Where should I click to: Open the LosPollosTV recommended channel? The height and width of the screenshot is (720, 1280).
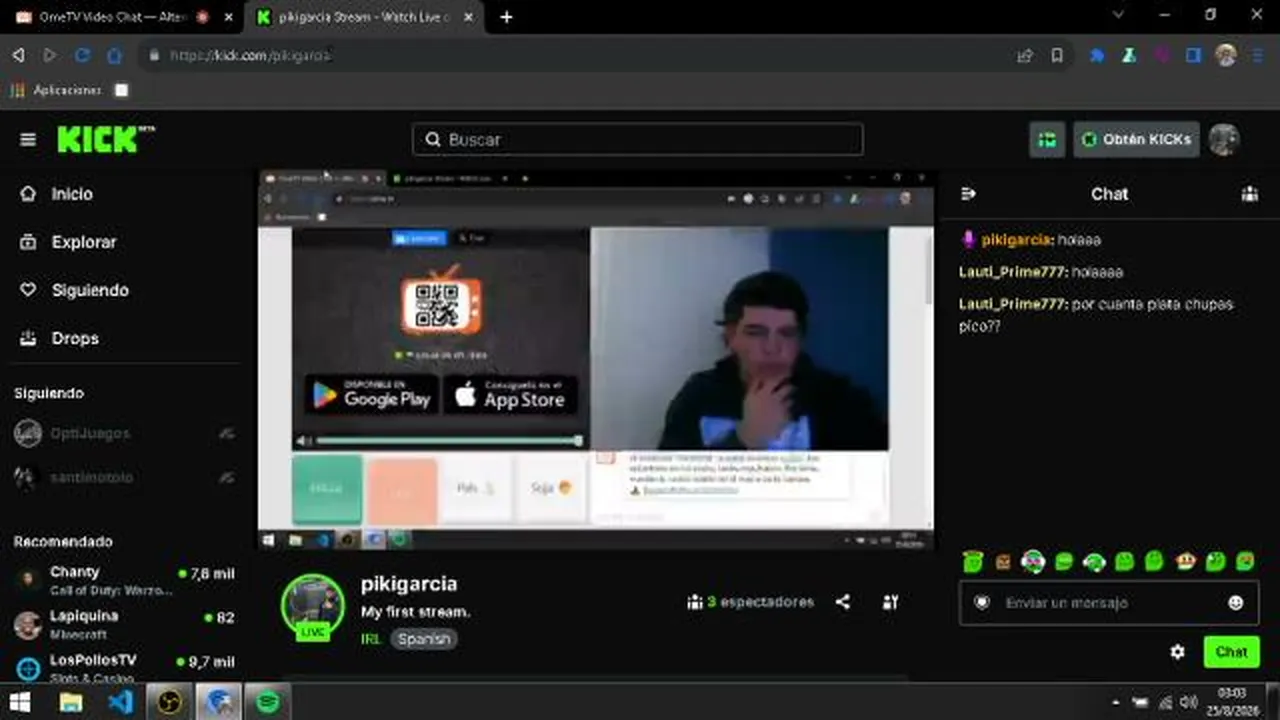[125, 667]
